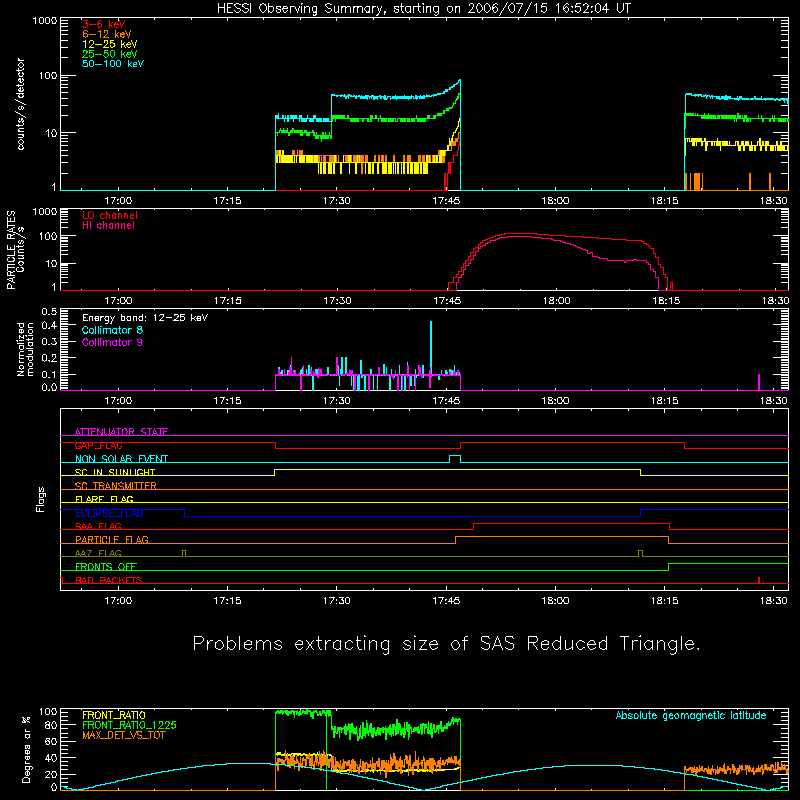The height and width of the screenshot is (800, 800).
Task: Select the GAP_FLAG label
Action: (x=98, y=445)
